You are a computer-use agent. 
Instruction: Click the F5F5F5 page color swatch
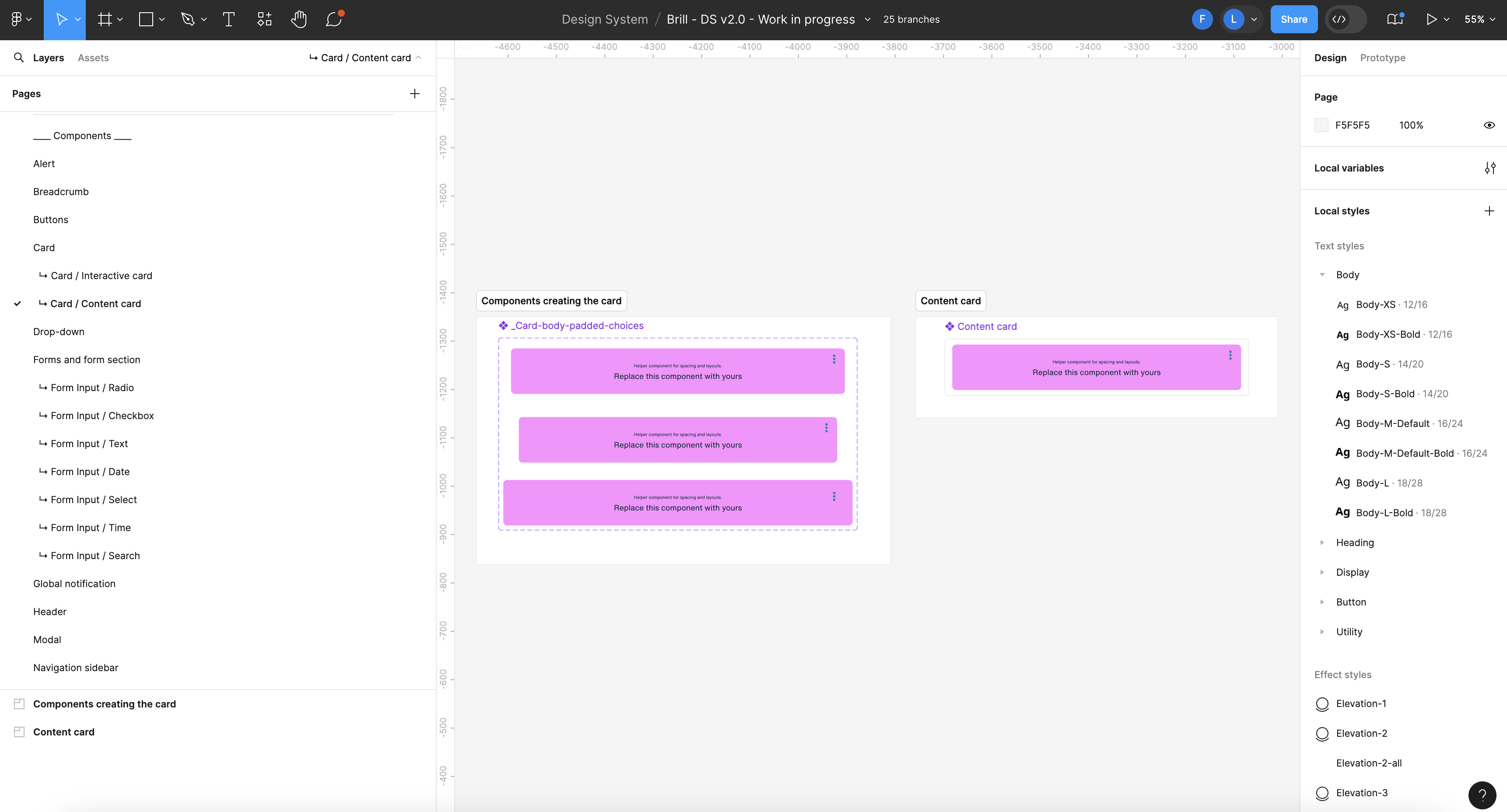click(x=1321, y=125)
